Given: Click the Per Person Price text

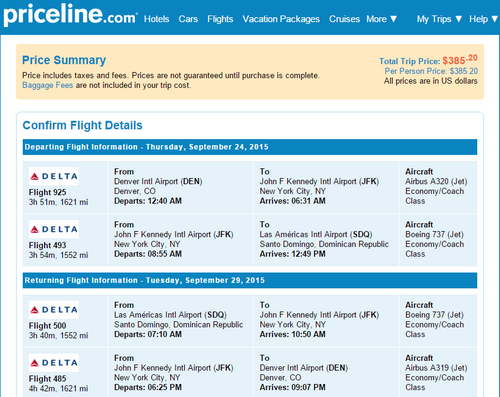Looking at the screenshot, I should click(x=431, y=71).
